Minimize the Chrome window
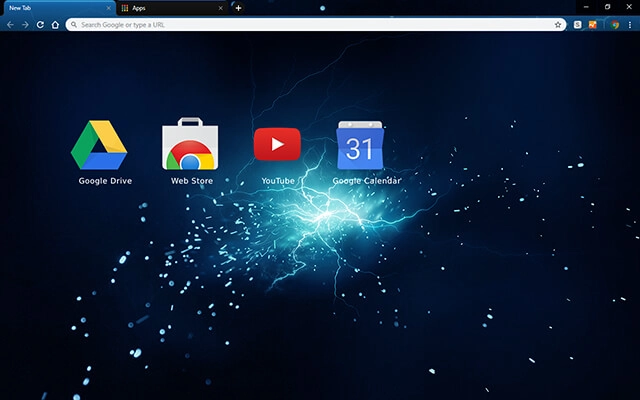This screenshot has width=640, height=400. (586, 7)
